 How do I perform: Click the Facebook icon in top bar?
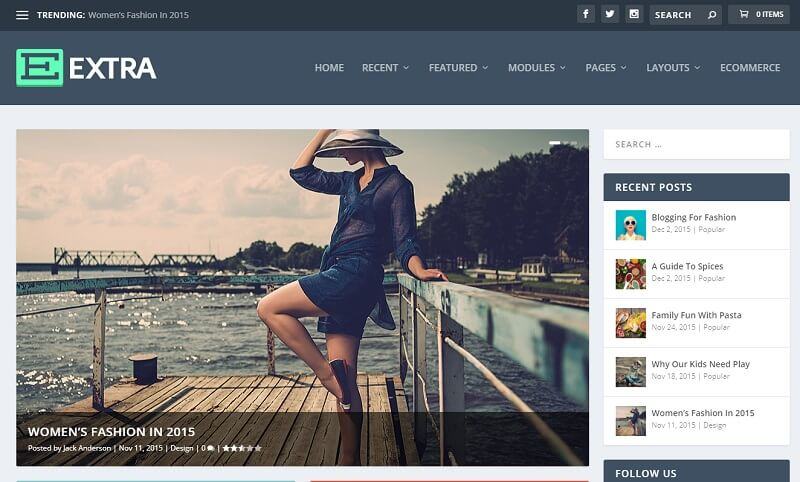pos(585,14)
